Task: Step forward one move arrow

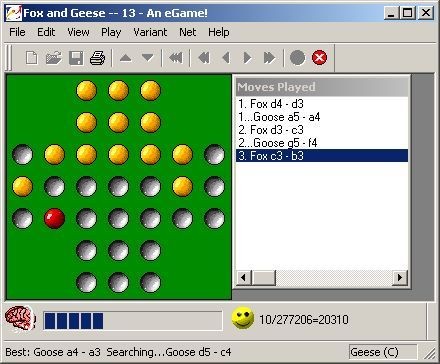Action: point(247,58)
